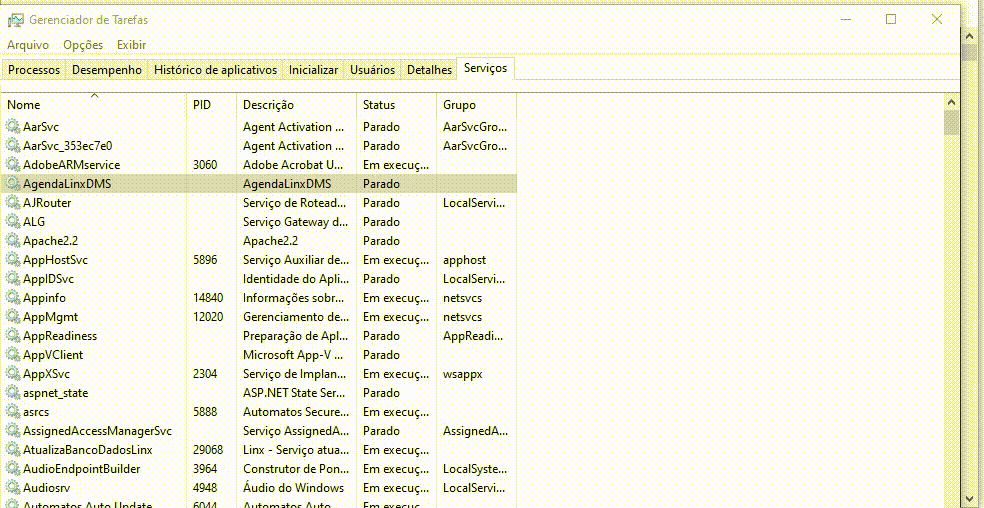The height and width of the screenshot is (508, 984).
Task: Click PID 29068 of AtualizaBancoDadosLinx
Action: click(208, 450)
